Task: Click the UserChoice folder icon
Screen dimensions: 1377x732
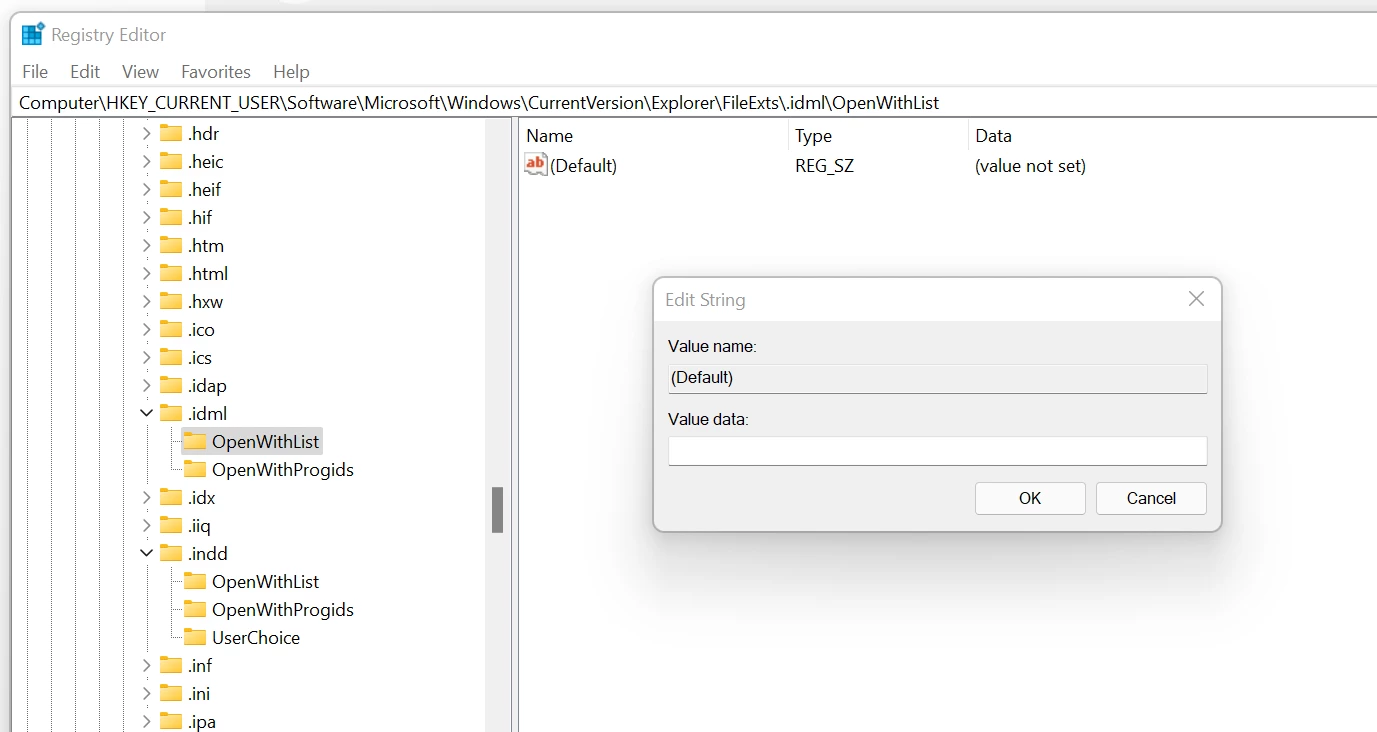Action: (195, 638)
